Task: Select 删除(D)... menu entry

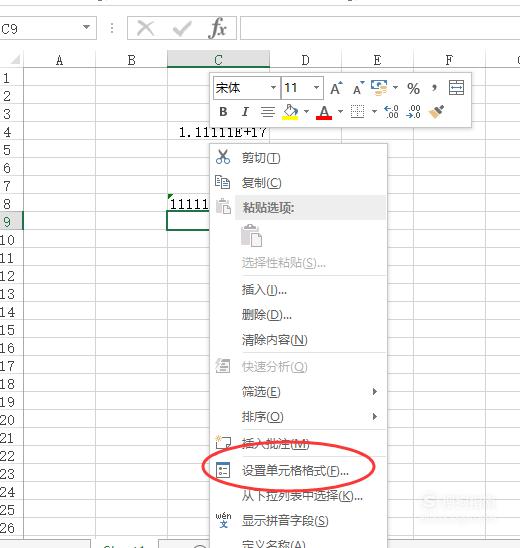Action: pyautogui.click(x=299, y=315)
